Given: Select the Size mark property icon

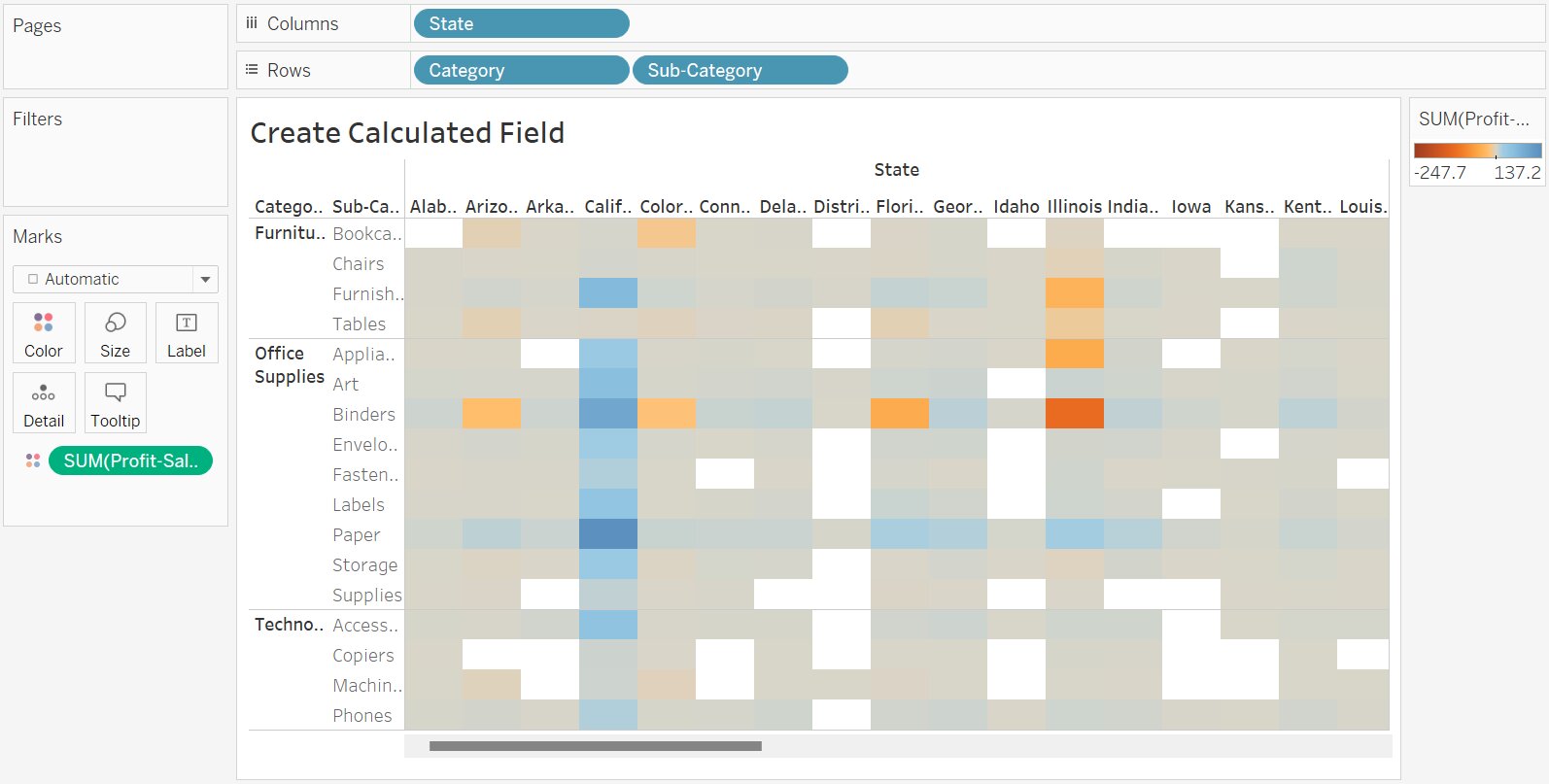Looking at the screenshot, I should (115, 332).
